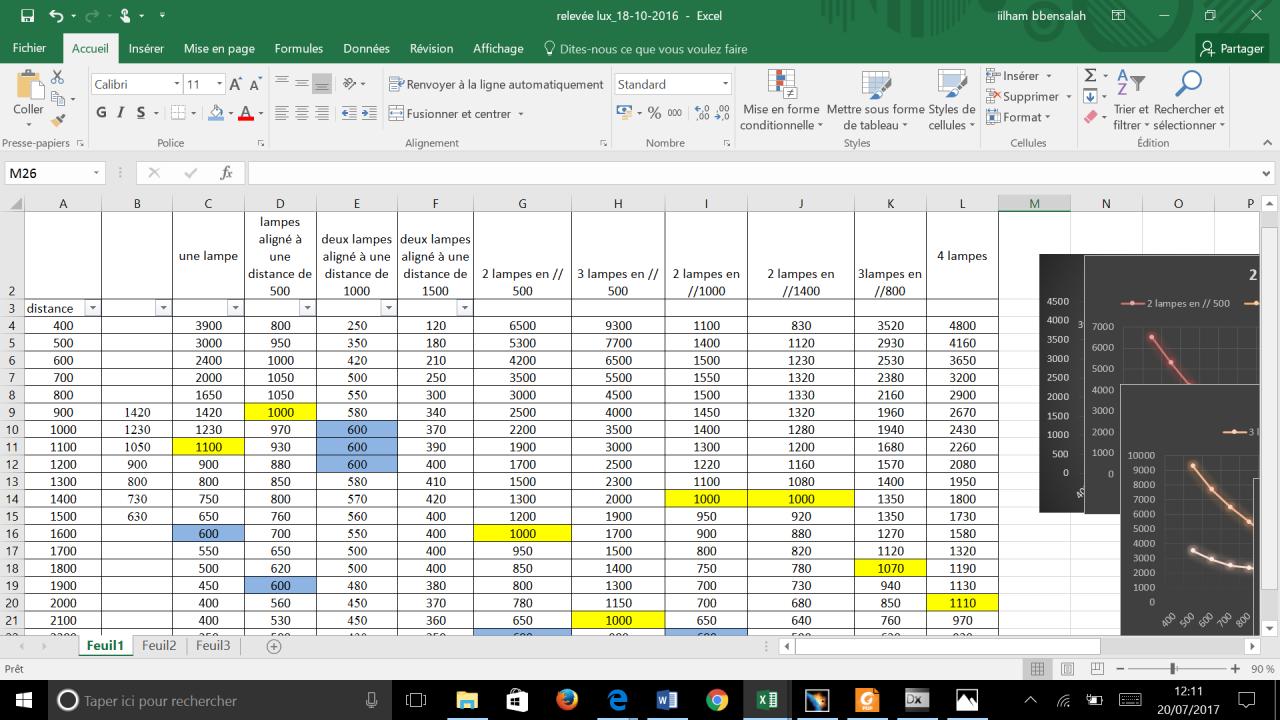Click the Cut scissors icon

point(58,78)
